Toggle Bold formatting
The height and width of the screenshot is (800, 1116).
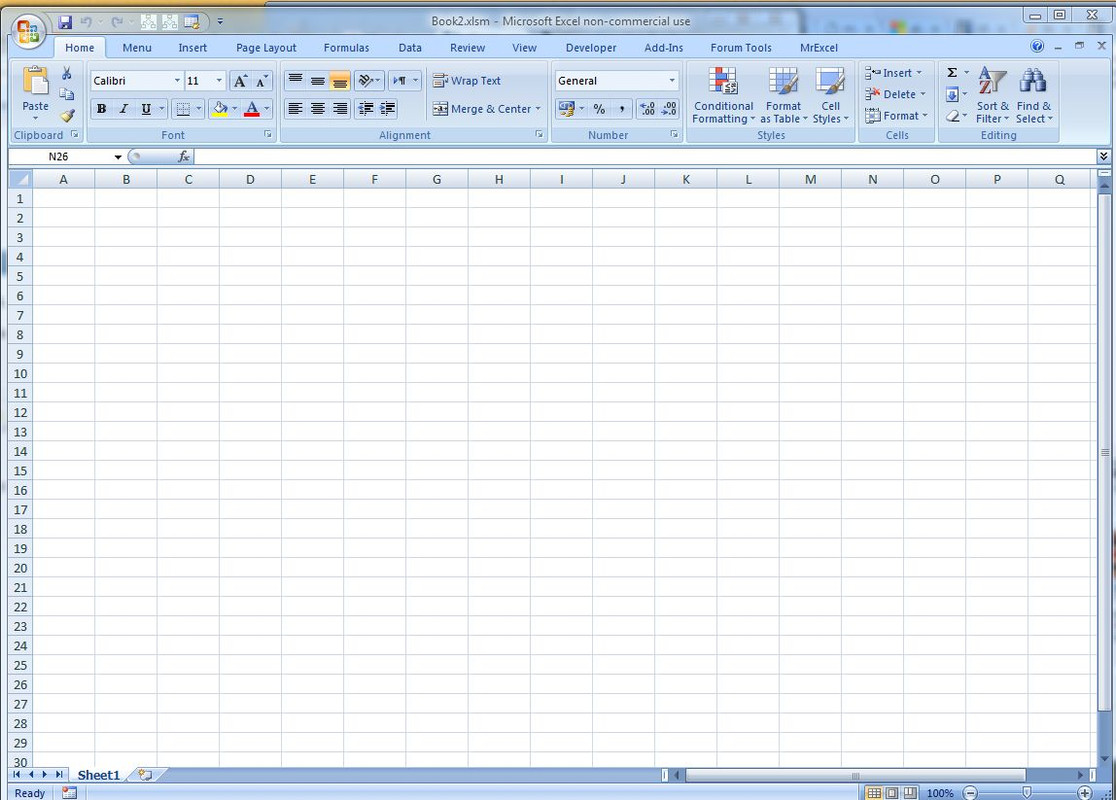[102, 109]
